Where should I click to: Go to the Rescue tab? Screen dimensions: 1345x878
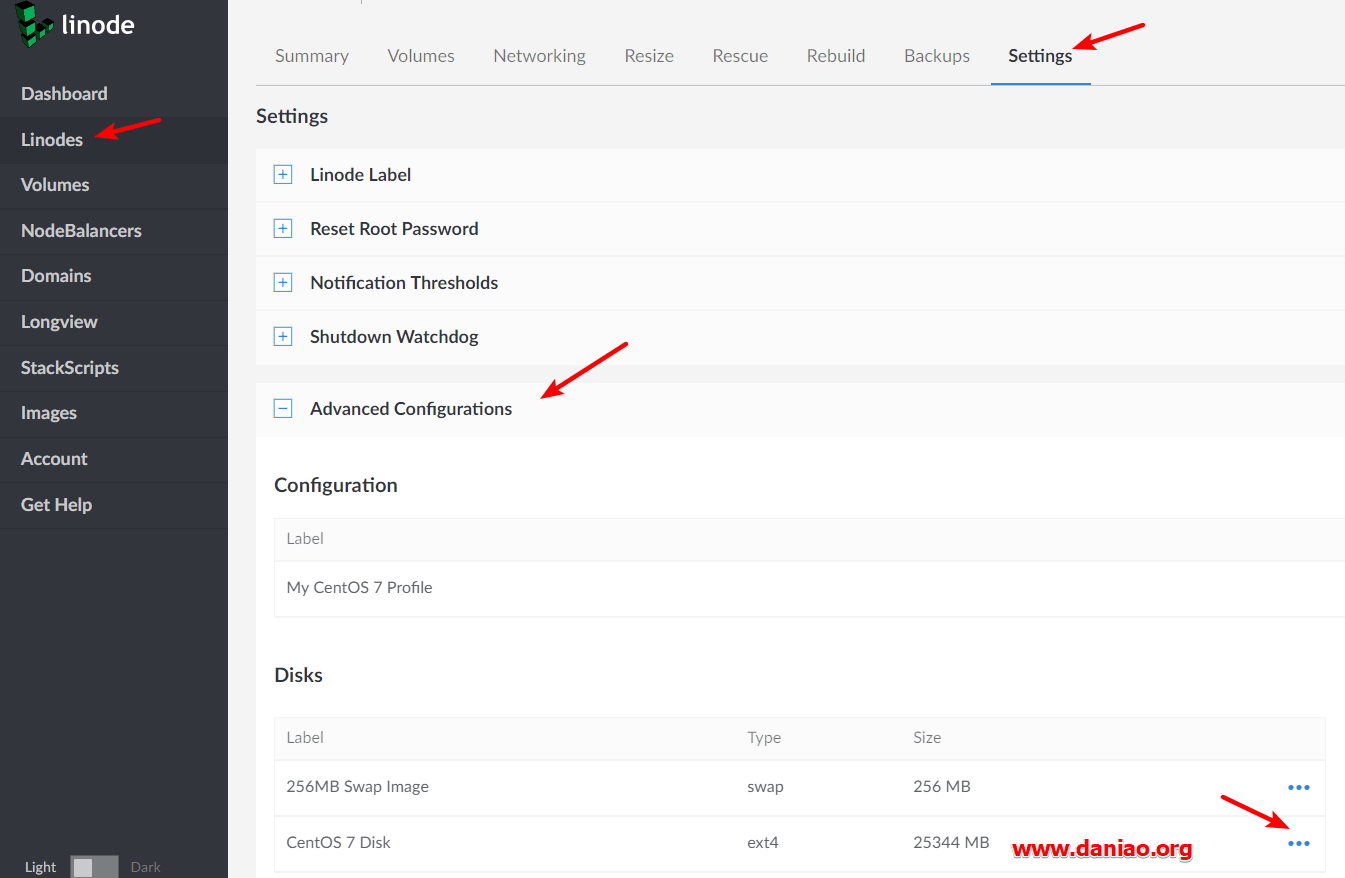[740, 56]
